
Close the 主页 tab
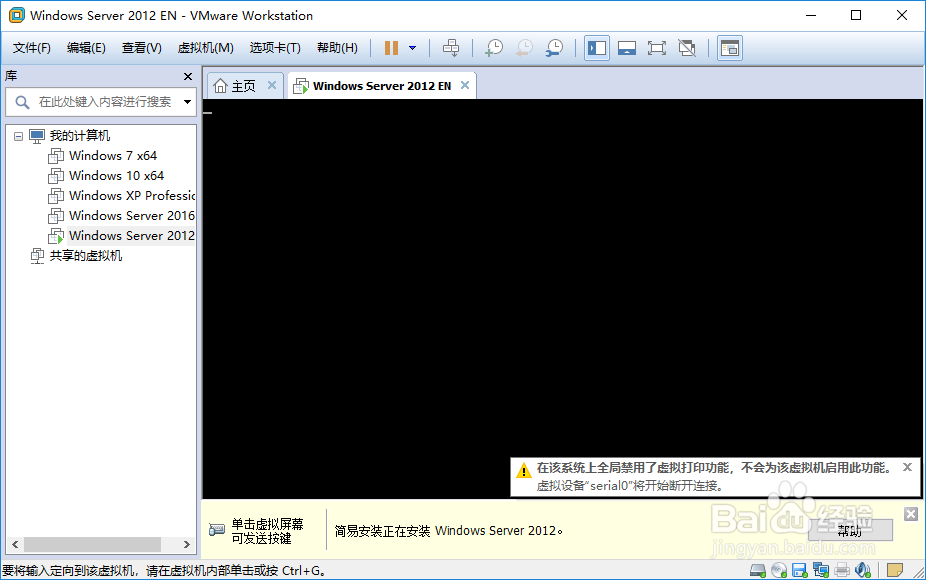[272, 86]
